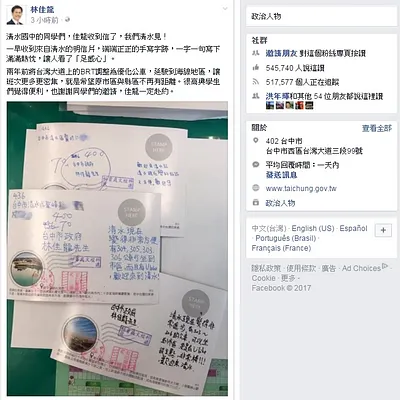Open the 更多 footer dropdown
This screenshot has height=400, width=400.
(x=288, y=278)
